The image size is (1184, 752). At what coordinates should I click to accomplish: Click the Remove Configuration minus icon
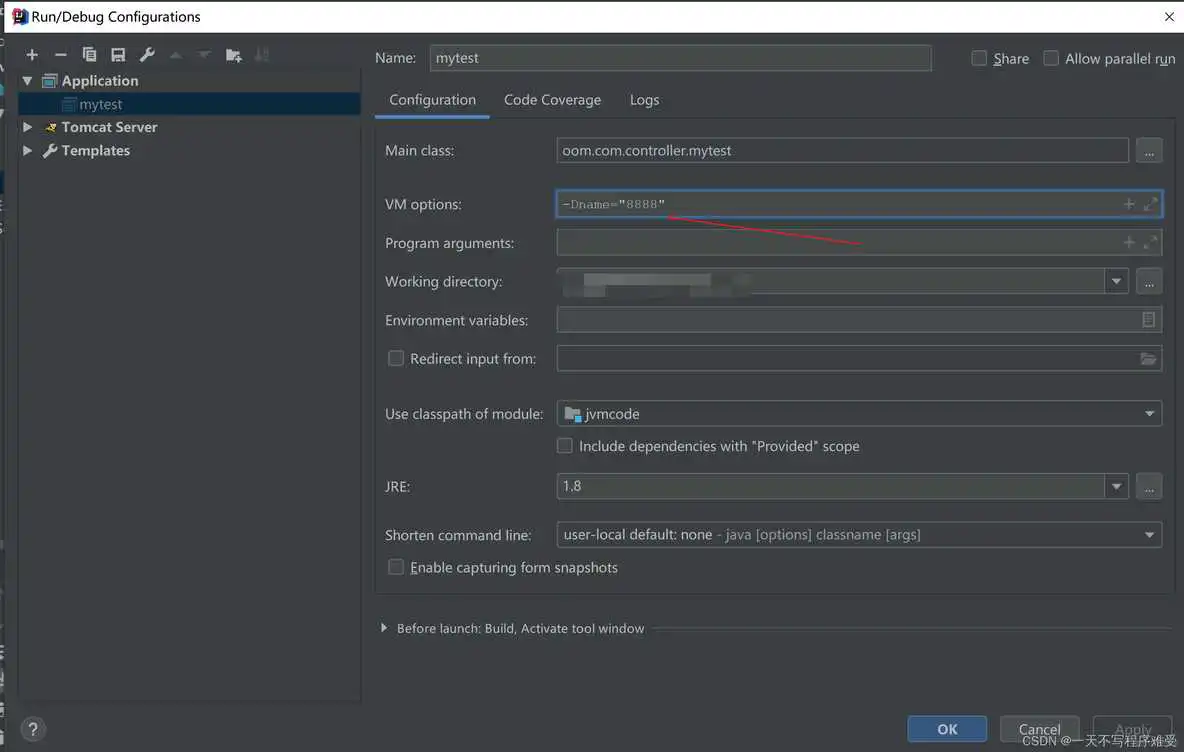point(61,55)
